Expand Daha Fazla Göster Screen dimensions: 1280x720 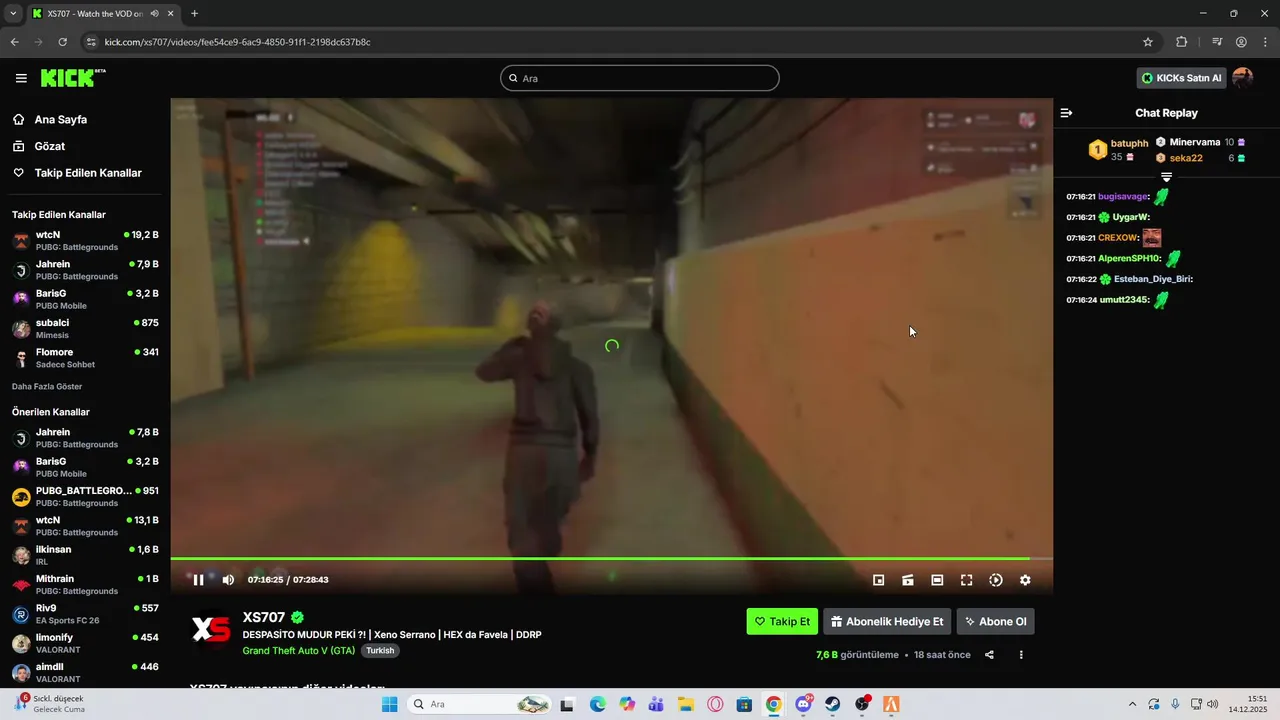(x=47, y=386)
